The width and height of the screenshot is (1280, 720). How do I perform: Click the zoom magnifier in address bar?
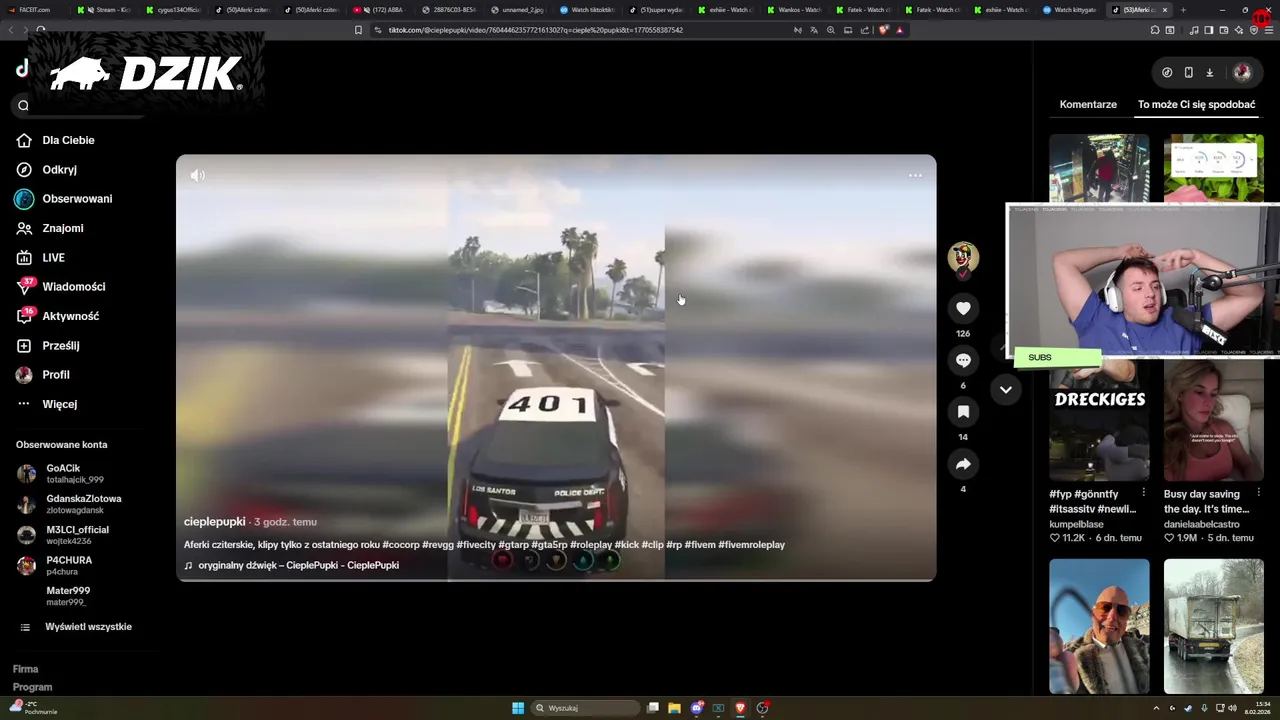(x=830, y=30)
